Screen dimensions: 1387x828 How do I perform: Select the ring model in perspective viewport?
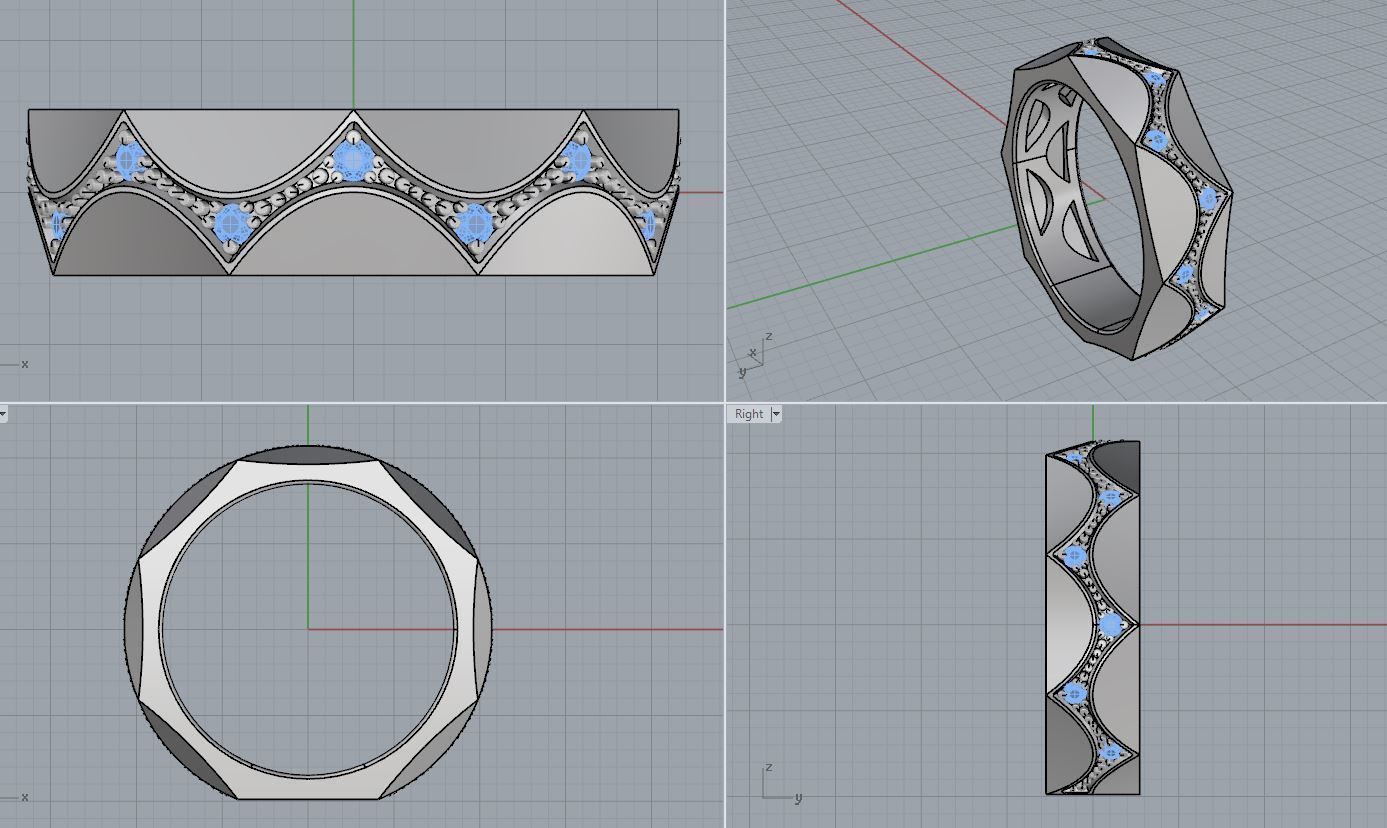[x=1115, y=200]
